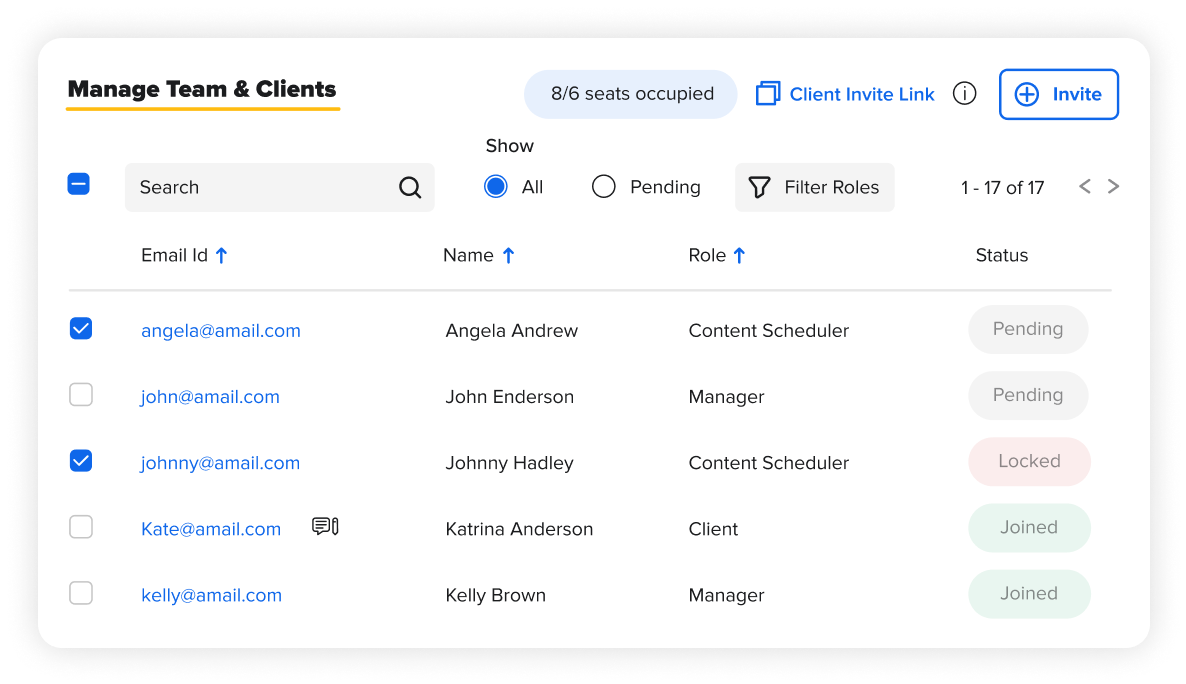This screenshot has width=1186, height=684.
Task: Click the Joined status for Kelly Brown
Action: pos(1029,593)
